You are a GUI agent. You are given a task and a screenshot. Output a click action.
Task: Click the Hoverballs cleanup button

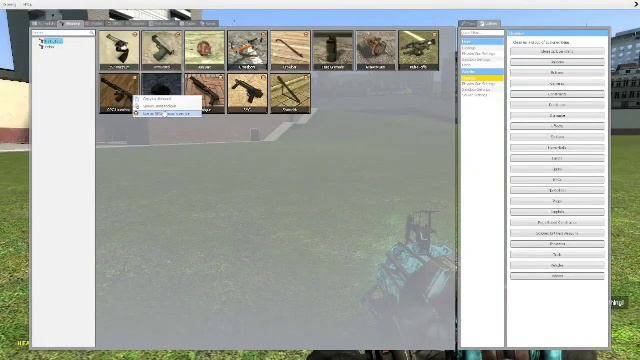557,148
